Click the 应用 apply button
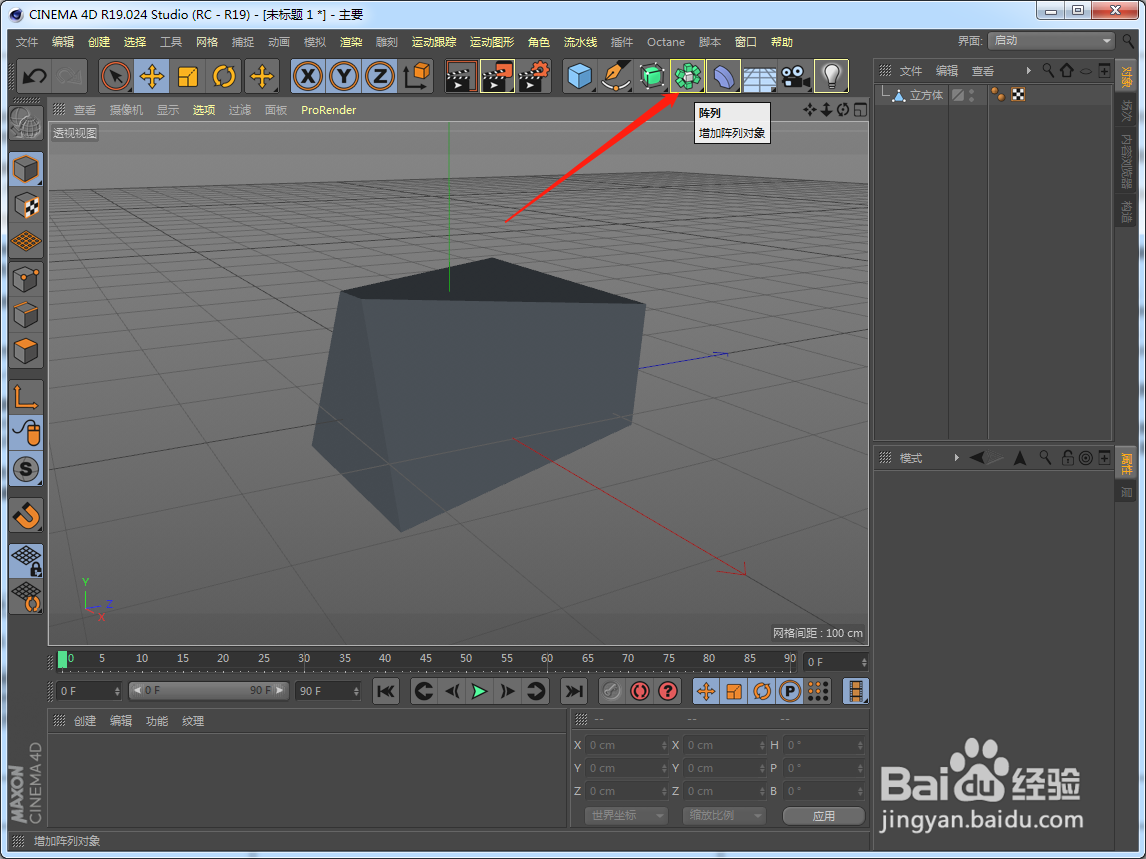Viewport: 1146px width, 859px height. [x=824, y=816]
